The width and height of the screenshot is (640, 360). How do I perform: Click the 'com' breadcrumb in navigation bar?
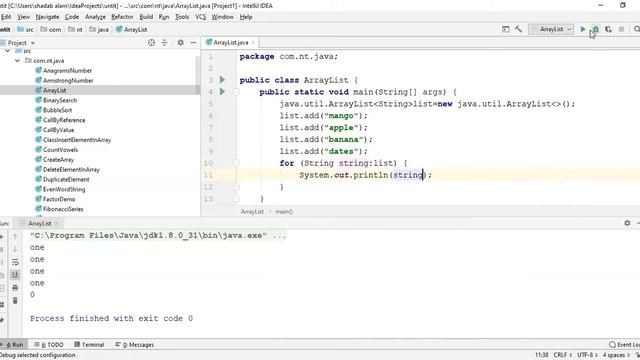click(51, 29)
